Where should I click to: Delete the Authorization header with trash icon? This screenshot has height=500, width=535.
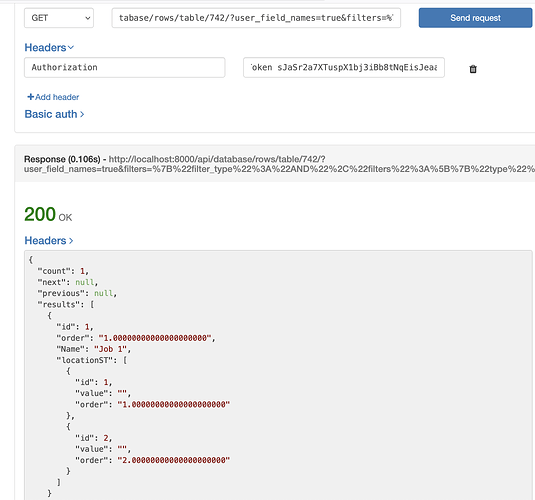point(473,69)
